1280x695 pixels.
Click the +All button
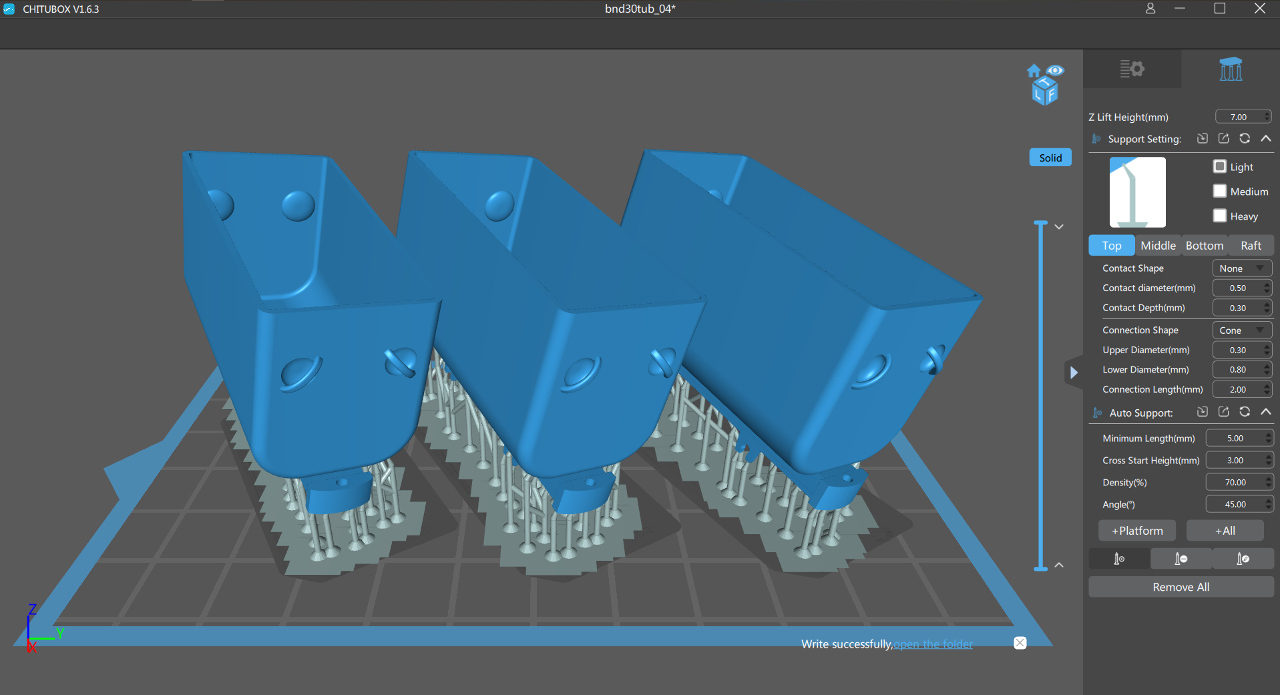click(1225, 530)
